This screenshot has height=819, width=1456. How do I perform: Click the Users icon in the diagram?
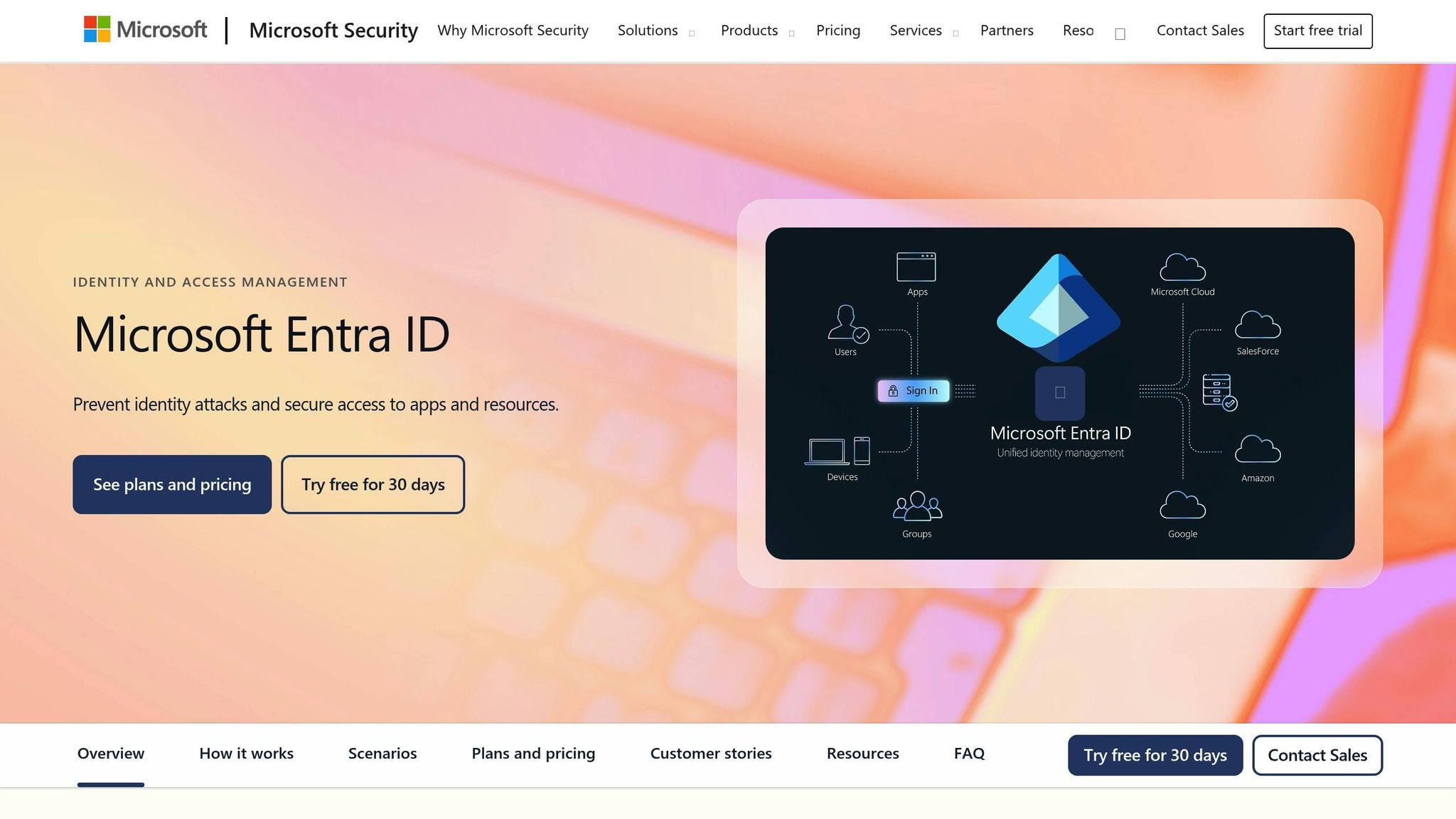click(x=846, y=323)
